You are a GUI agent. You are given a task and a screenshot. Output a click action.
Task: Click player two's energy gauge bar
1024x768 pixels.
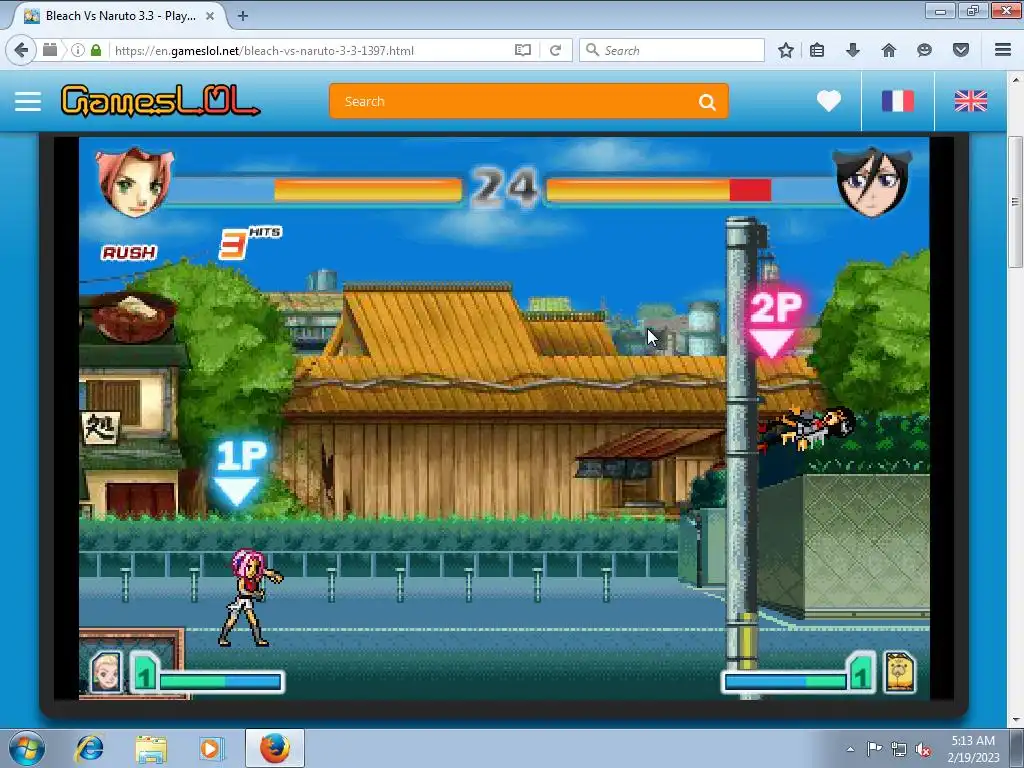pyautogui.click(x=785, y=682)
